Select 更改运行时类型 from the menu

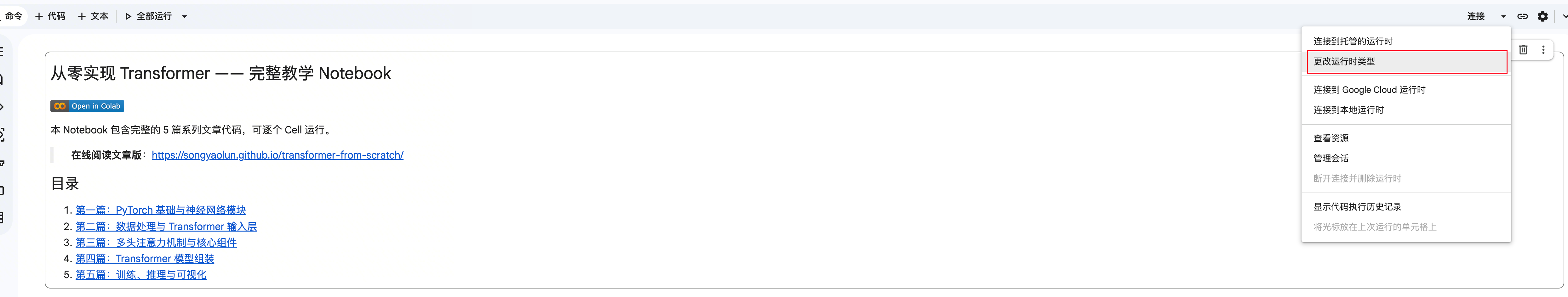(1344, 61)
